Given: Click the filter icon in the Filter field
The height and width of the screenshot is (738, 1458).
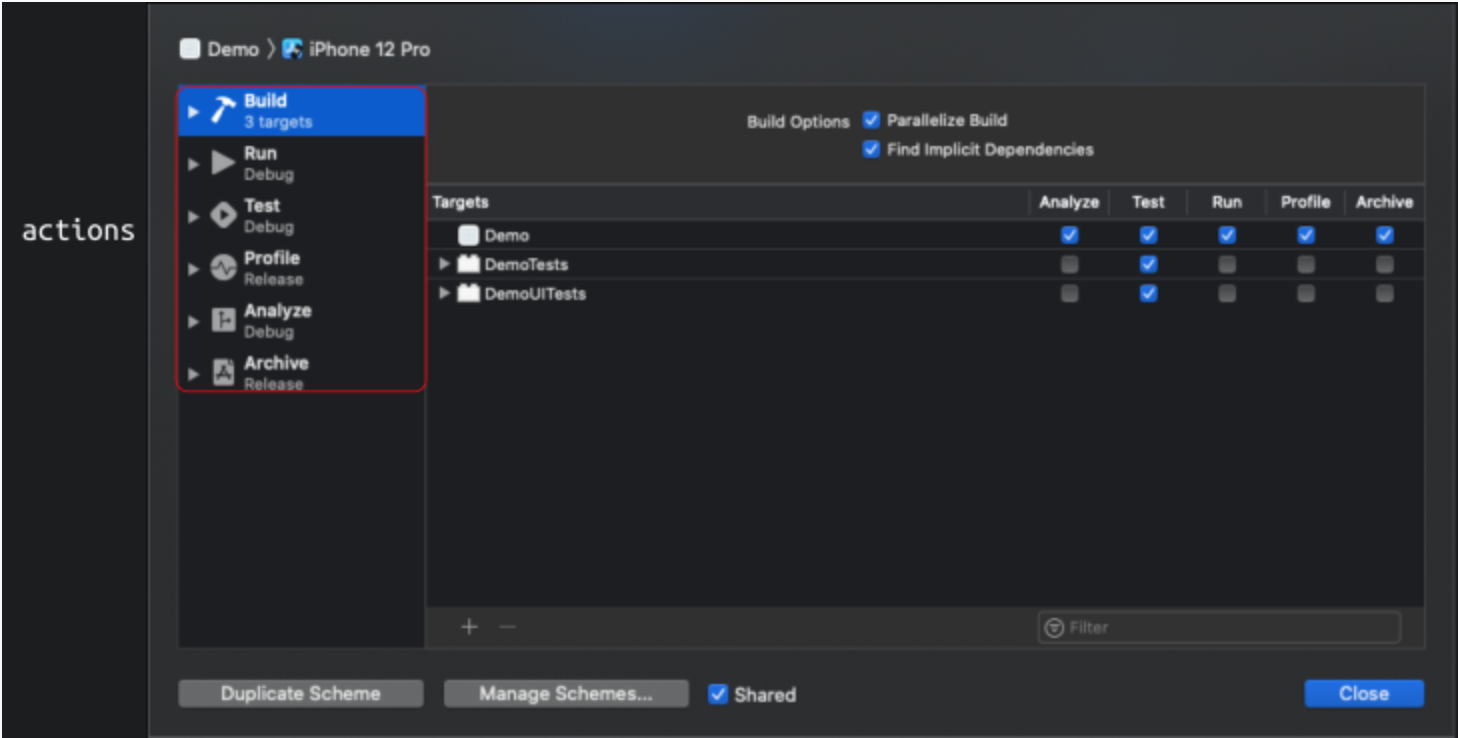Looking at the screenshot, I should [x=1054, y=628].
